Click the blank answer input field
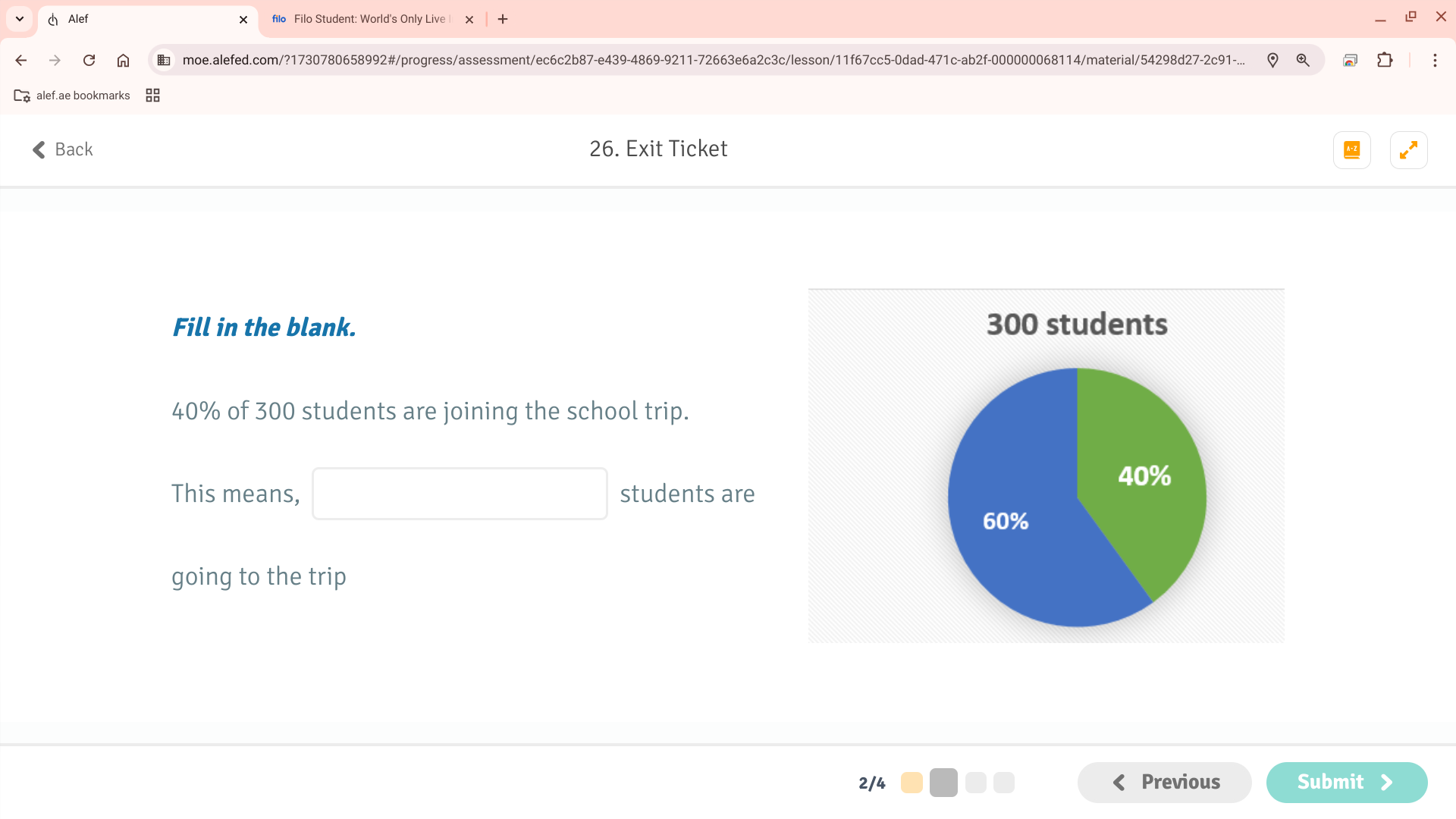The image size is (1456, 819). [460, 494]
